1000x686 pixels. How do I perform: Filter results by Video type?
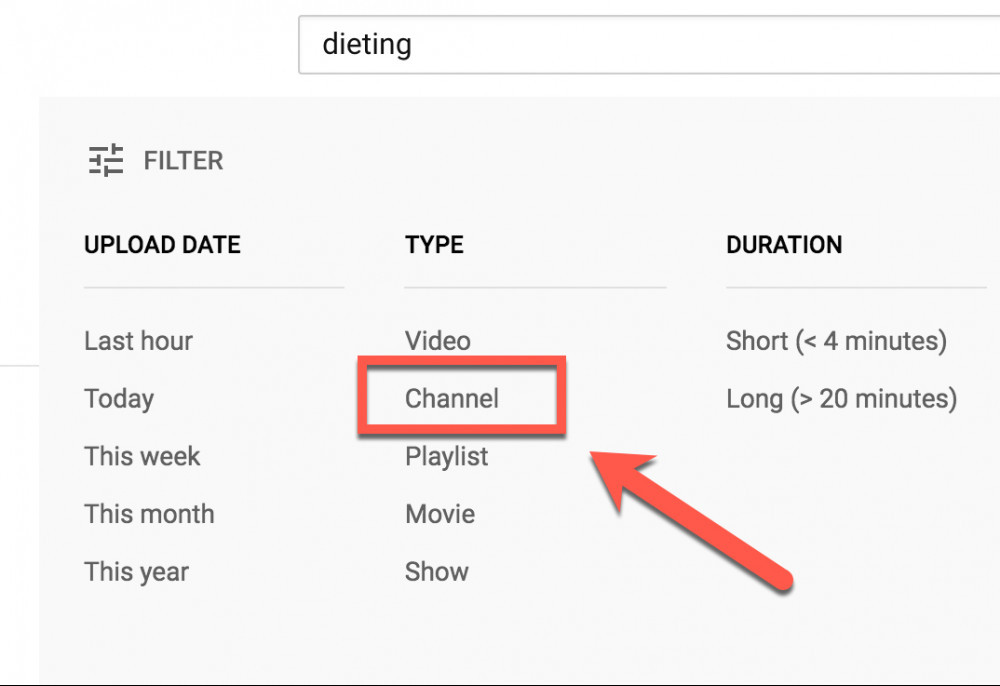[437, 340]
